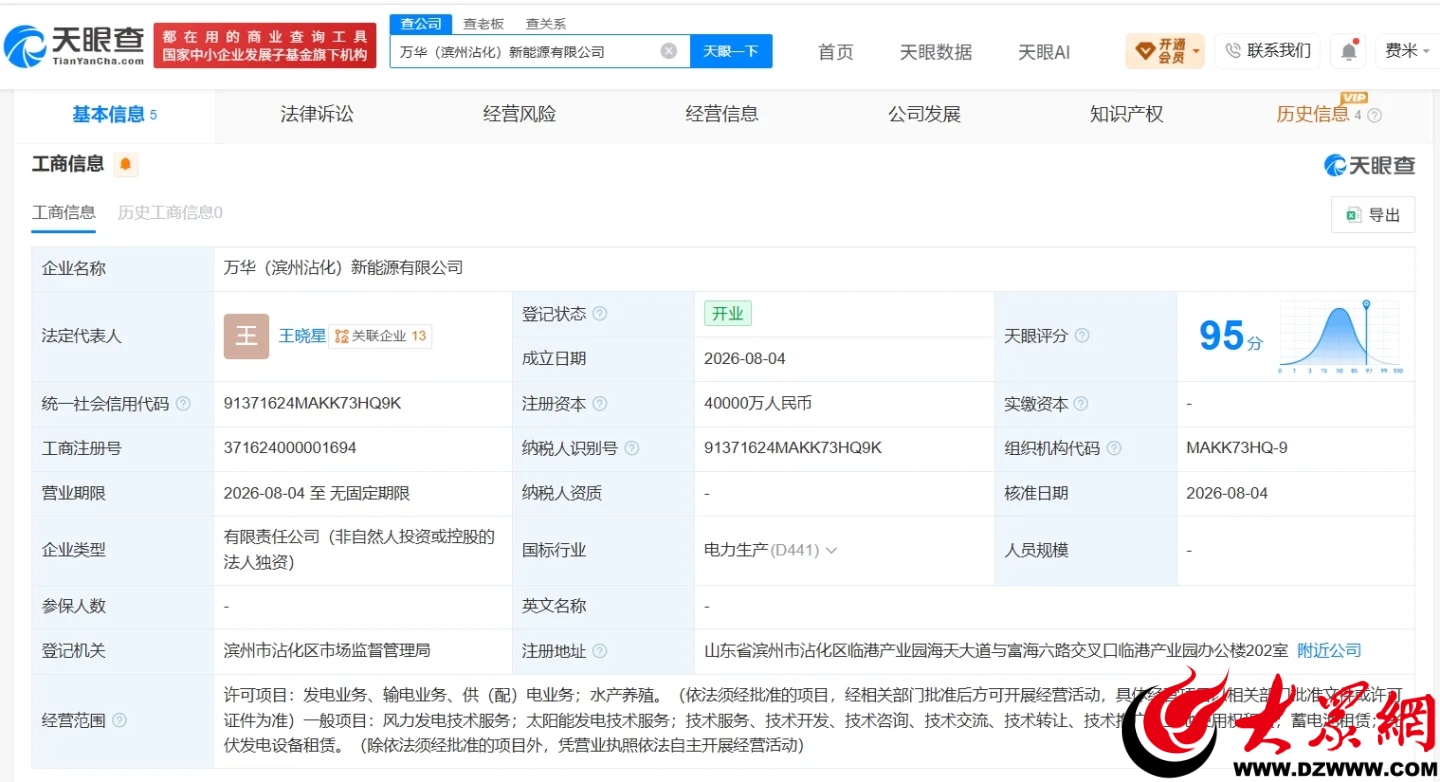Switch to the 查老板 search tab
This screenshot has width=1440, height=782.
484,24
